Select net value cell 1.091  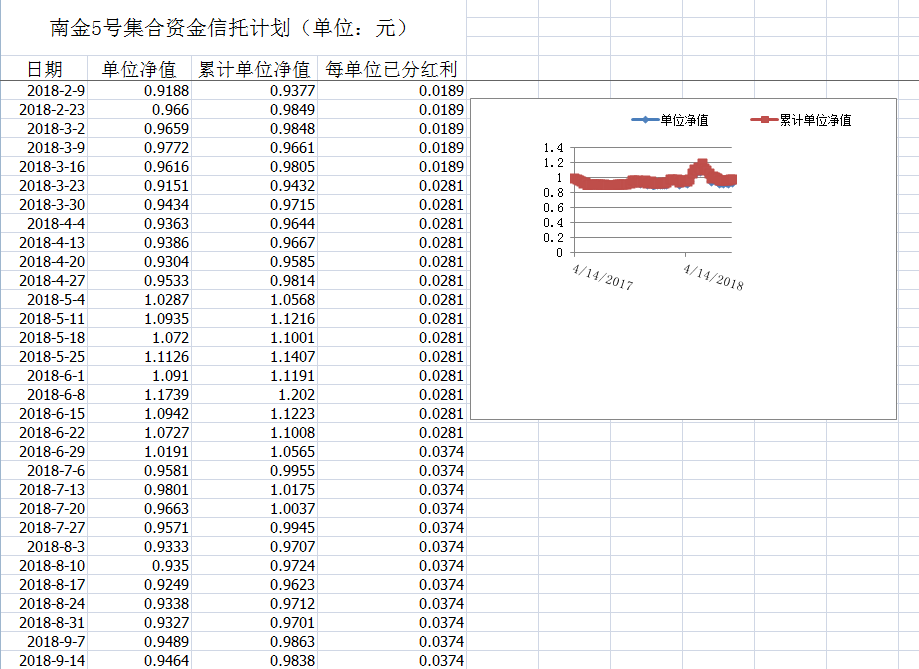(139, 376)
